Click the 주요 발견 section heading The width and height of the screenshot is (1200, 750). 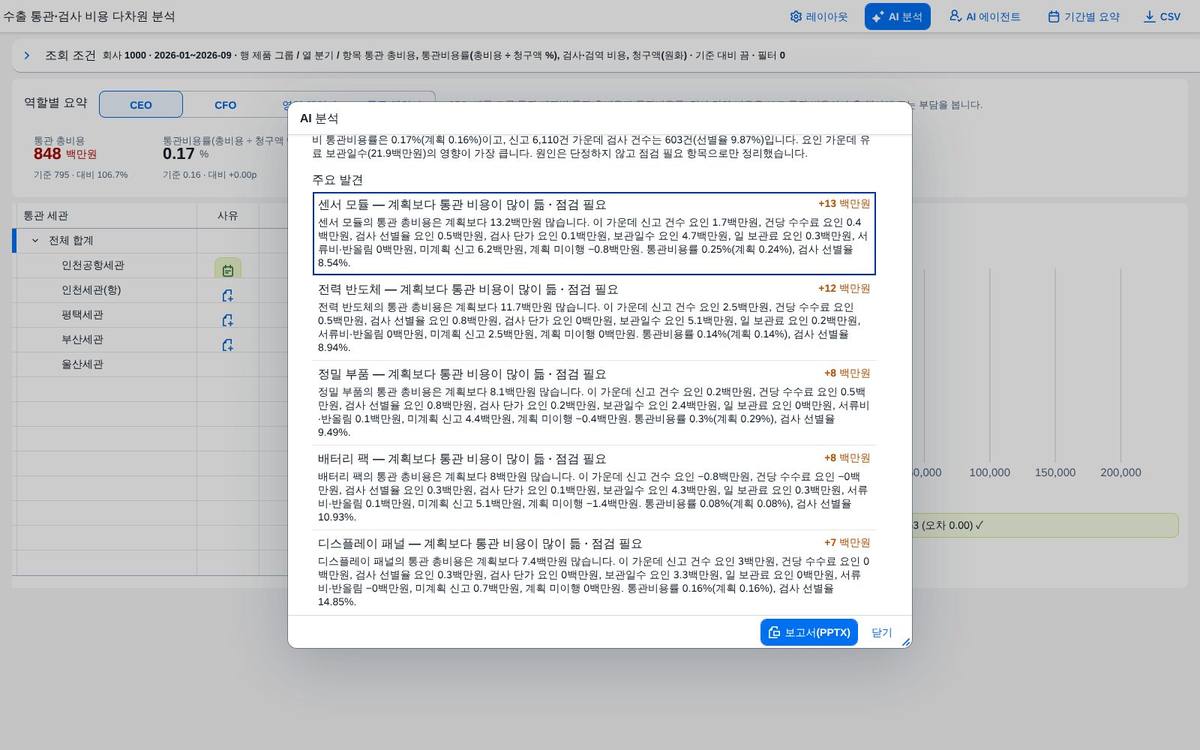pyautogui.click(x=337, y=179)
